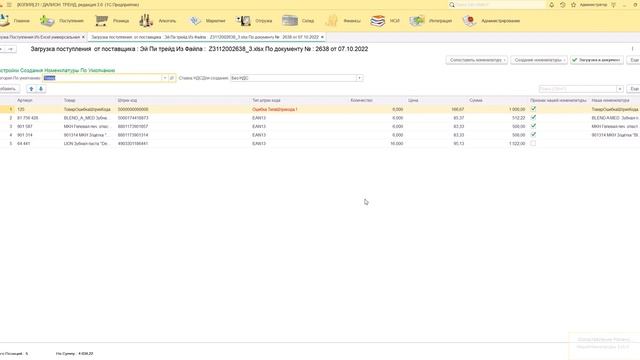Open the Еще button beside table search
Image resolution: width=640 pixels, height=360 pixels.
(x=634, y=89)
